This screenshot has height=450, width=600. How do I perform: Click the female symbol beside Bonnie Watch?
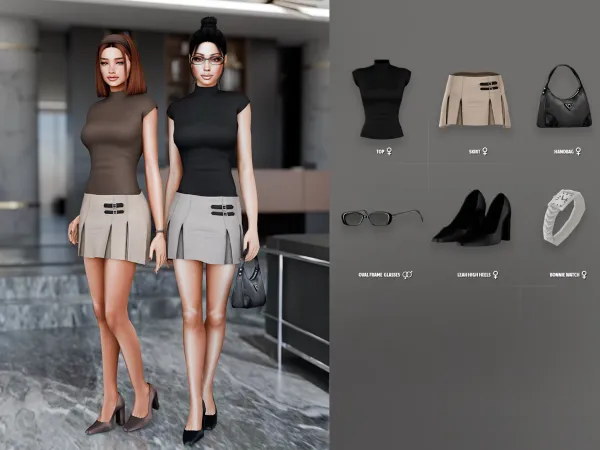point(583,274)
